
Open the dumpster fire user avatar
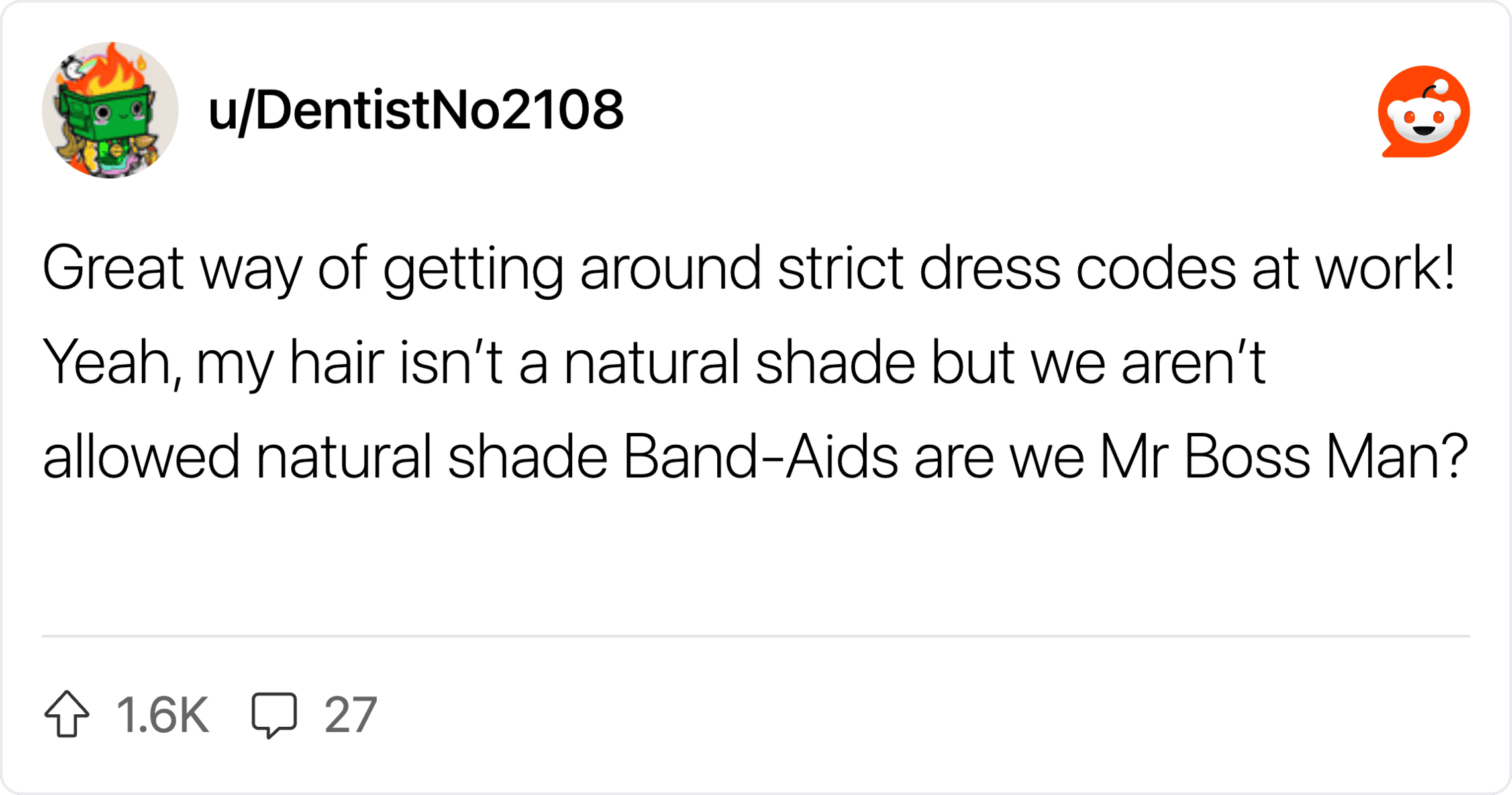[110, 110]
